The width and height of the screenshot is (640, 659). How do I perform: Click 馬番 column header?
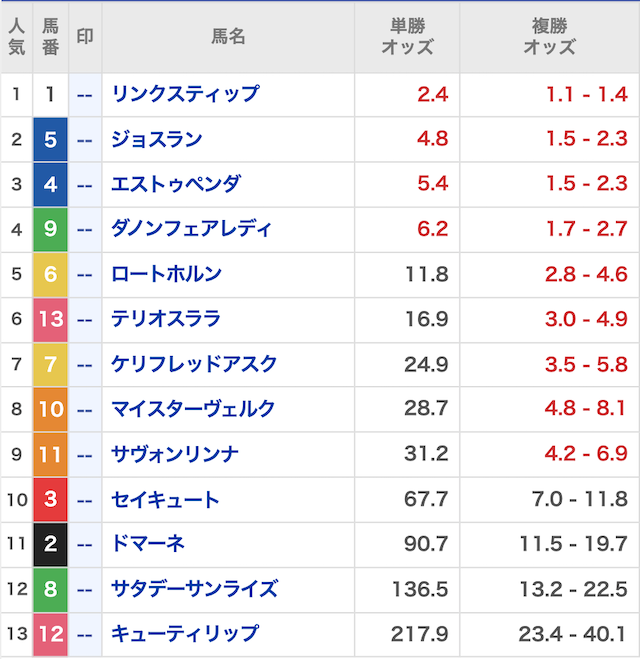coord(51,37)
